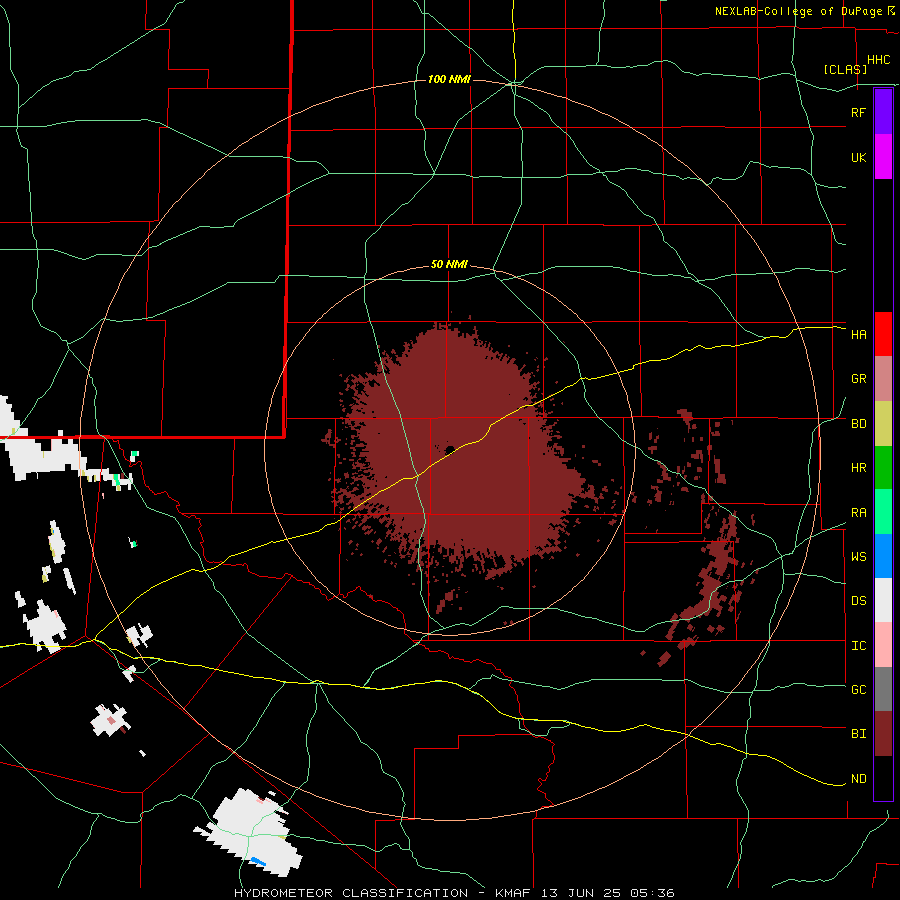Click the 'HHC' product label
The height and width of the screenshot is (900, 900).
click(878, 60)
